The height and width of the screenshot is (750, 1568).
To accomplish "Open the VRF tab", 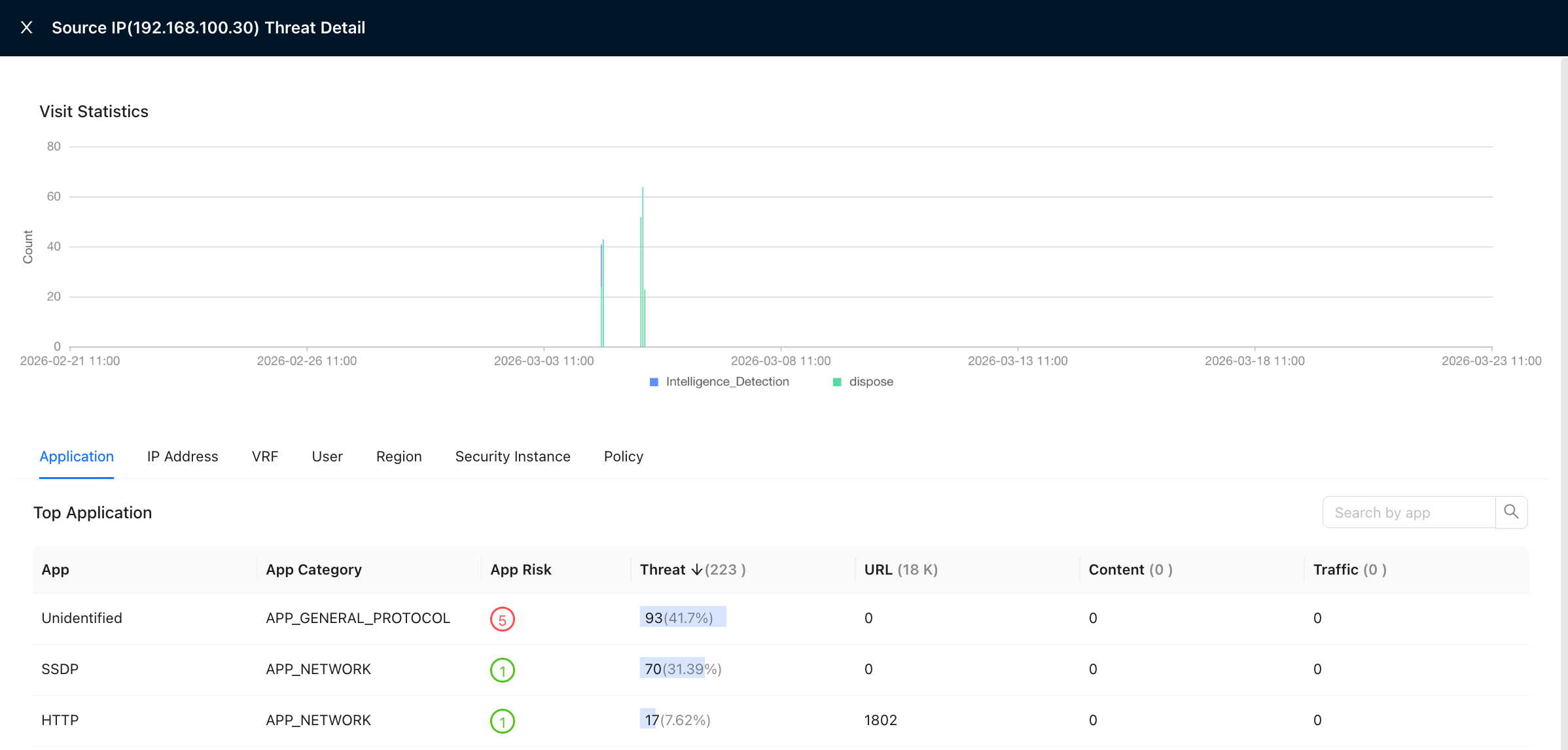I will [265, 456].
